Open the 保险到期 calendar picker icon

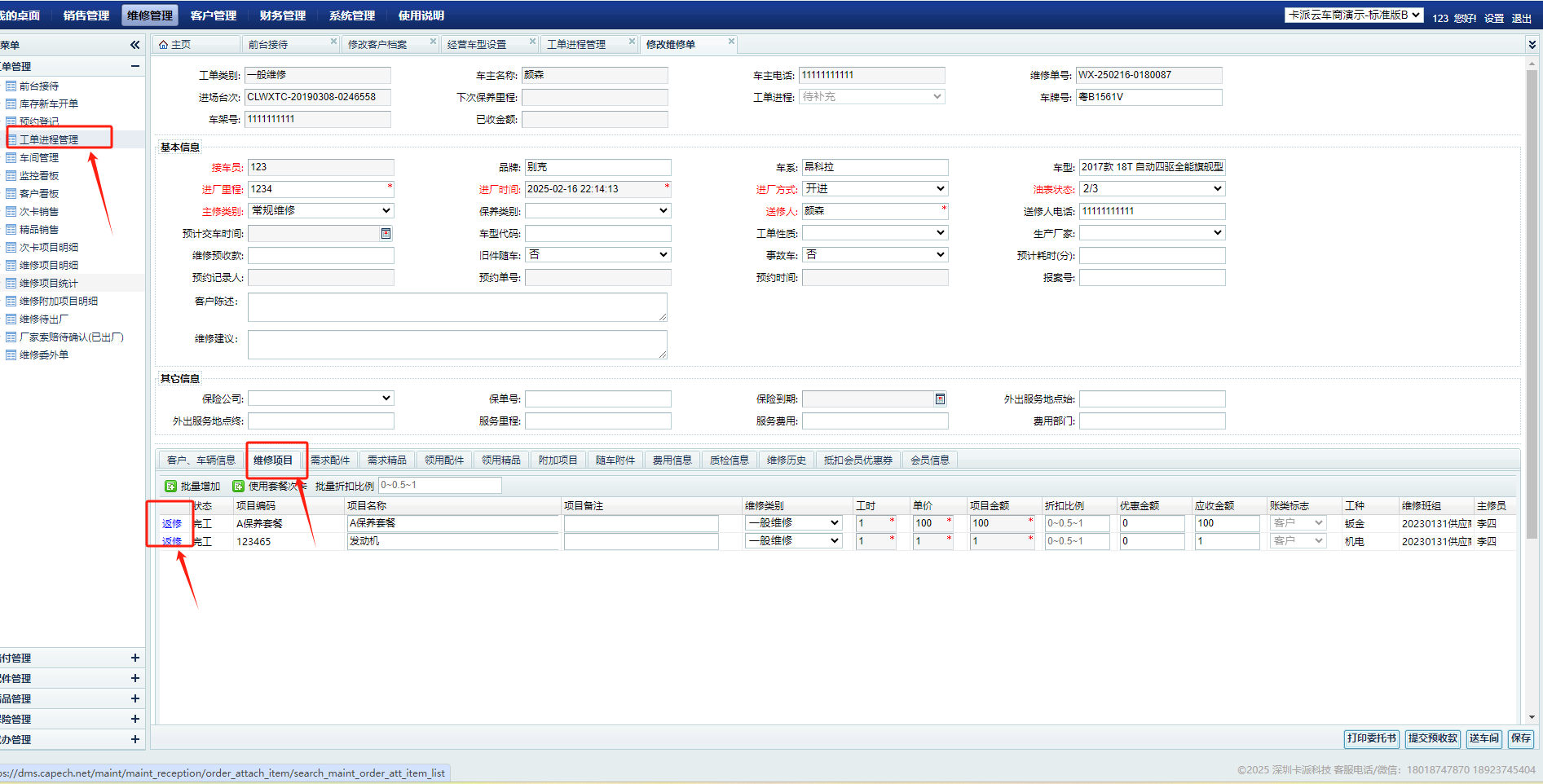coord(940,399)
